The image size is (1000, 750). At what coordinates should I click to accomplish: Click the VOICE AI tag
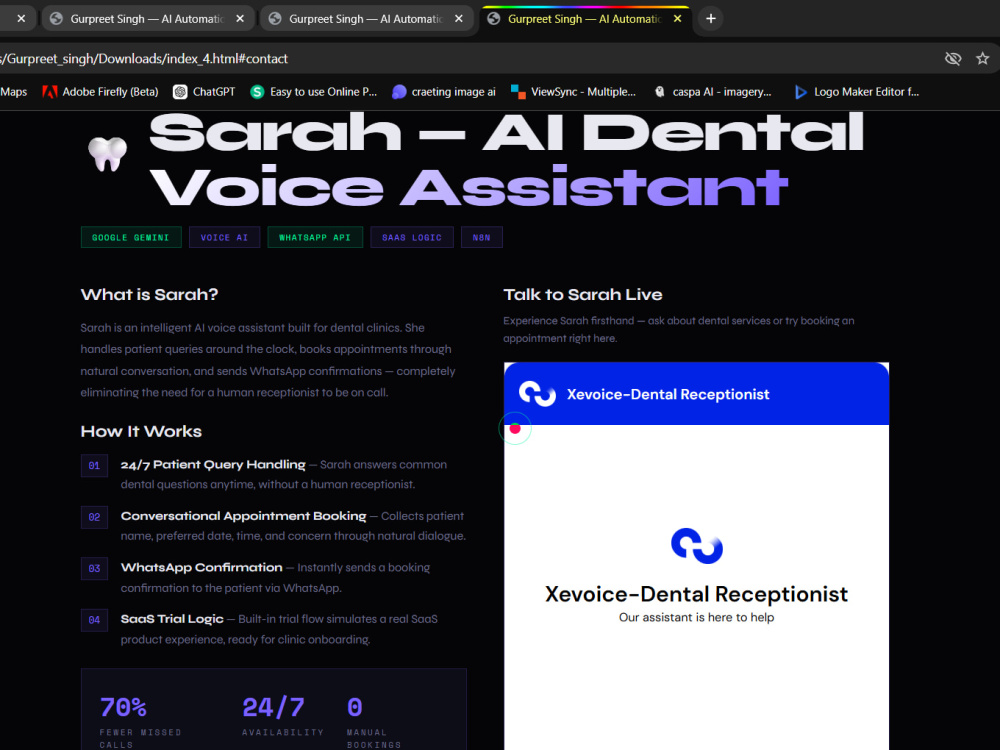pos(224,237)
